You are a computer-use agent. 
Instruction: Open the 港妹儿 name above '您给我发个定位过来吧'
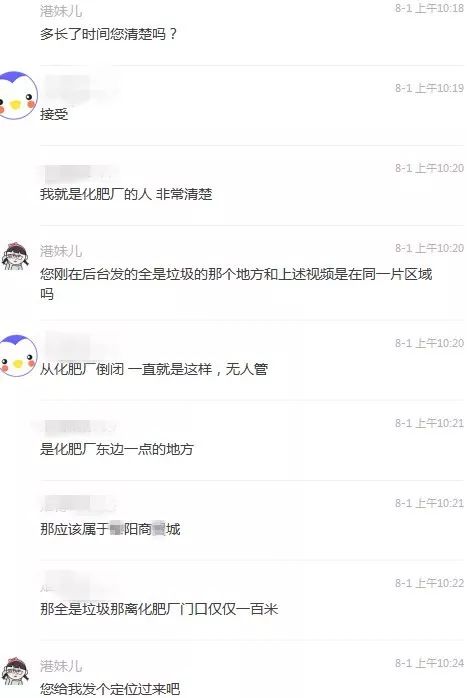point(61,666)
